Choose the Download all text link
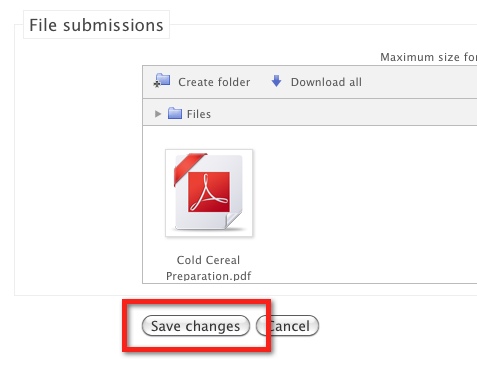The width and height of the screenshot is (477, 370). tap(326, 82)
